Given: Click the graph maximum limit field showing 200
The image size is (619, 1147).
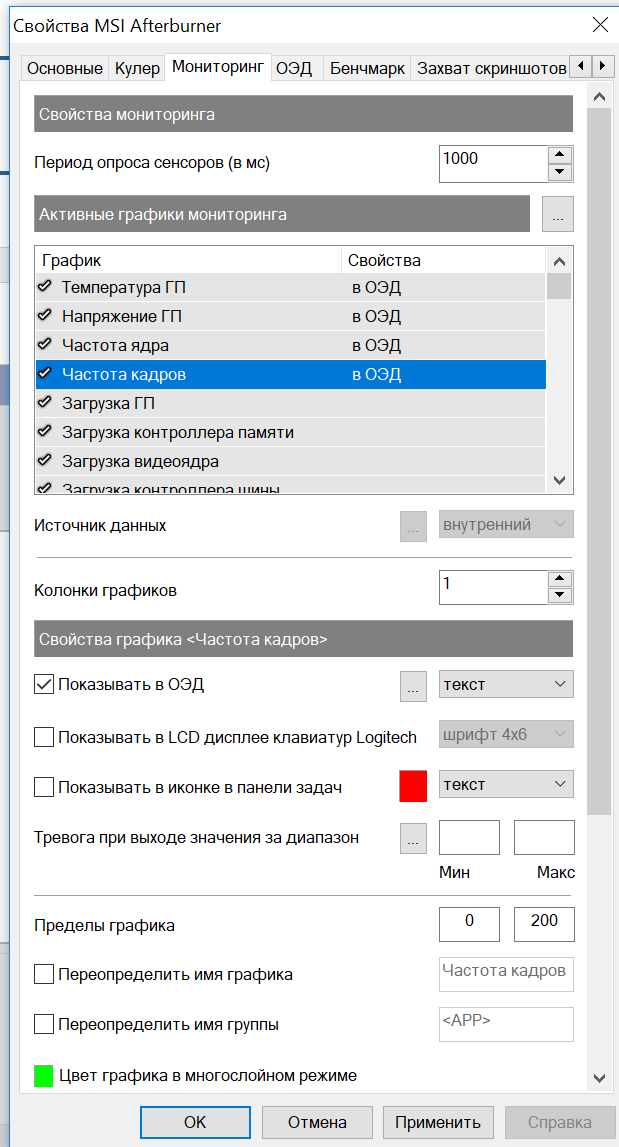Looking at the screenshot, I should pyautogui.click(x=544, y=923).
